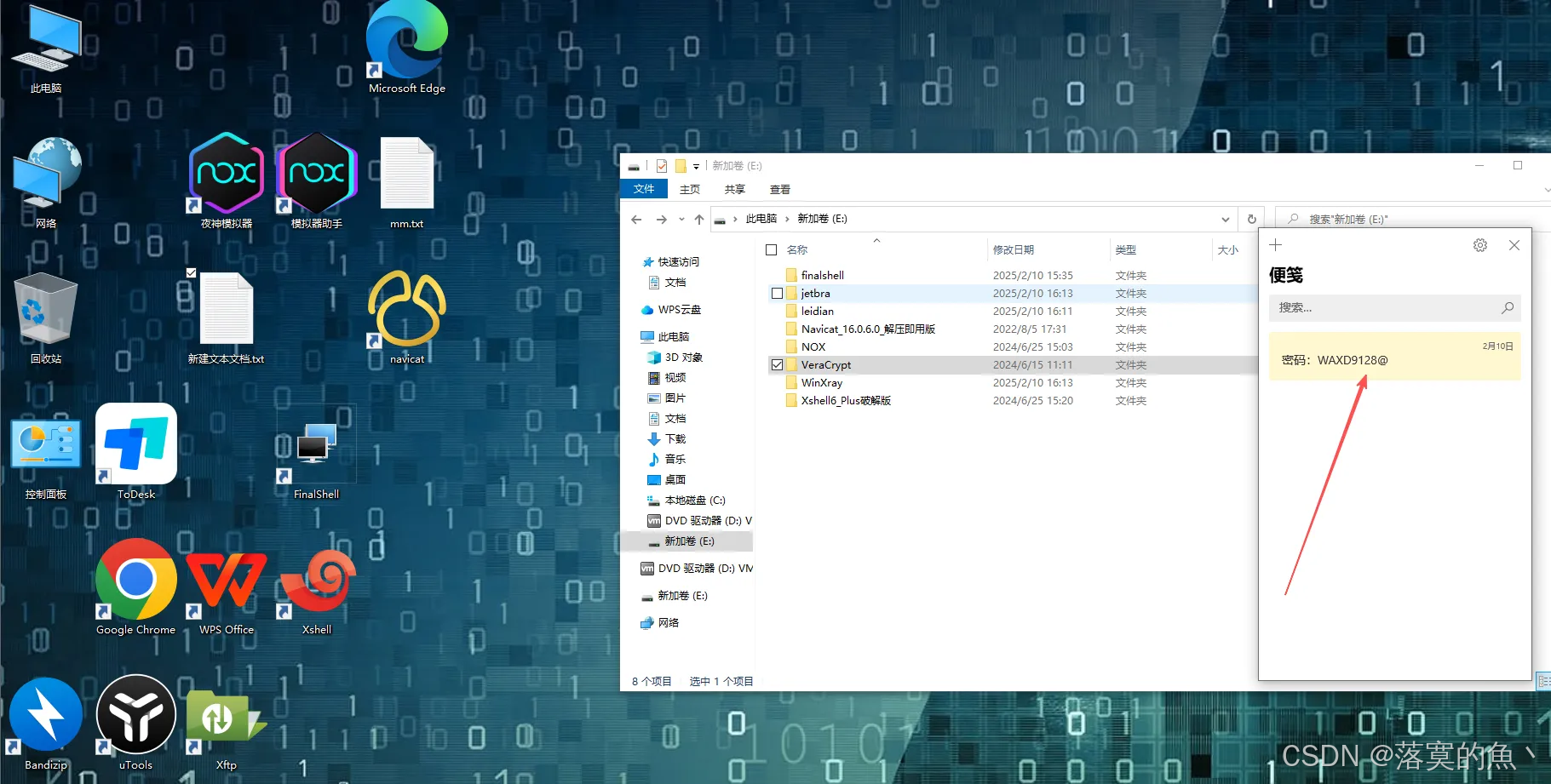1551x784 pixels.
Task: Launch the 夜神模拟器 Nox shortcut
Action: (227, 181)
